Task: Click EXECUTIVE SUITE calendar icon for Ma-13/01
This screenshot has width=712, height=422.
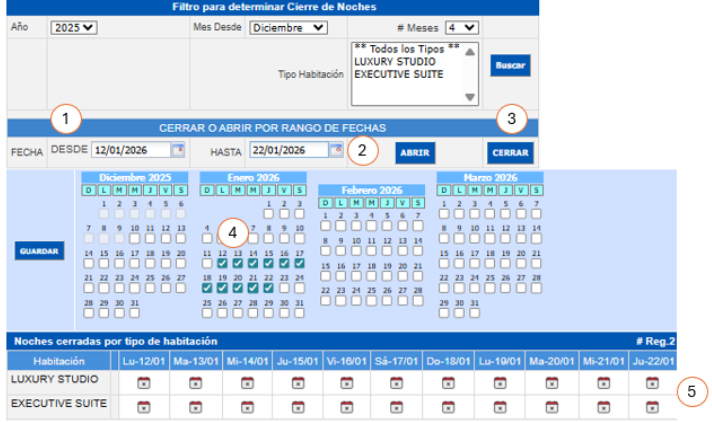Action: [194, 405]
